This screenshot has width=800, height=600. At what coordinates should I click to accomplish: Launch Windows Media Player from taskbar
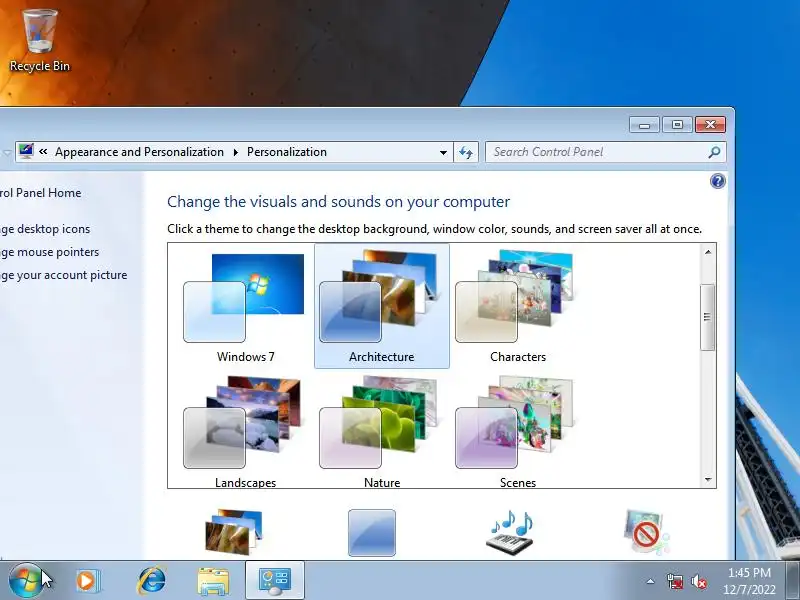click(x=88, y=581)
